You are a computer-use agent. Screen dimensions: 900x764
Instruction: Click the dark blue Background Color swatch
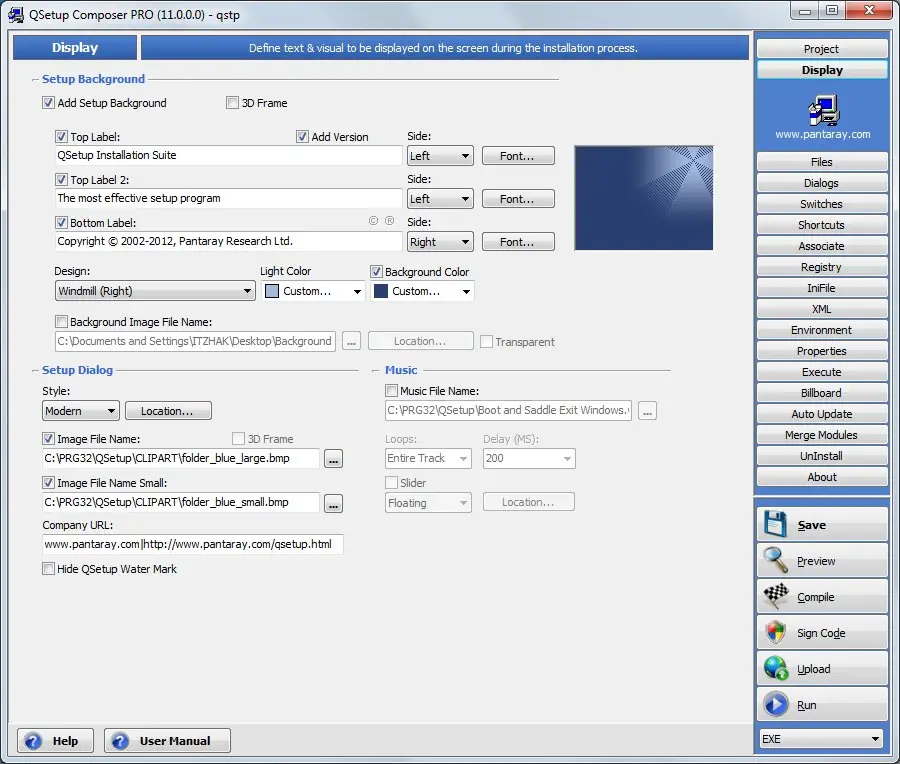[x=381, y=291]
